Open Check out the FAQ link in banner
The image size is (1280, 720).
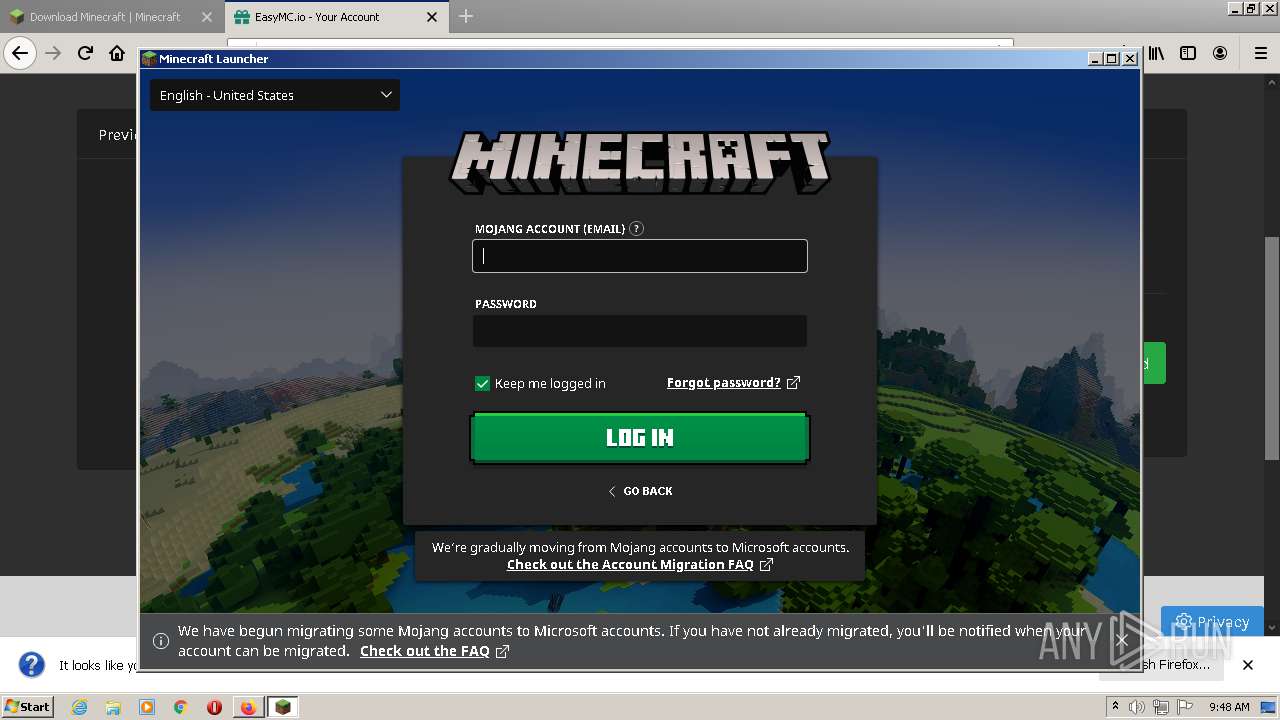[425, 651]
